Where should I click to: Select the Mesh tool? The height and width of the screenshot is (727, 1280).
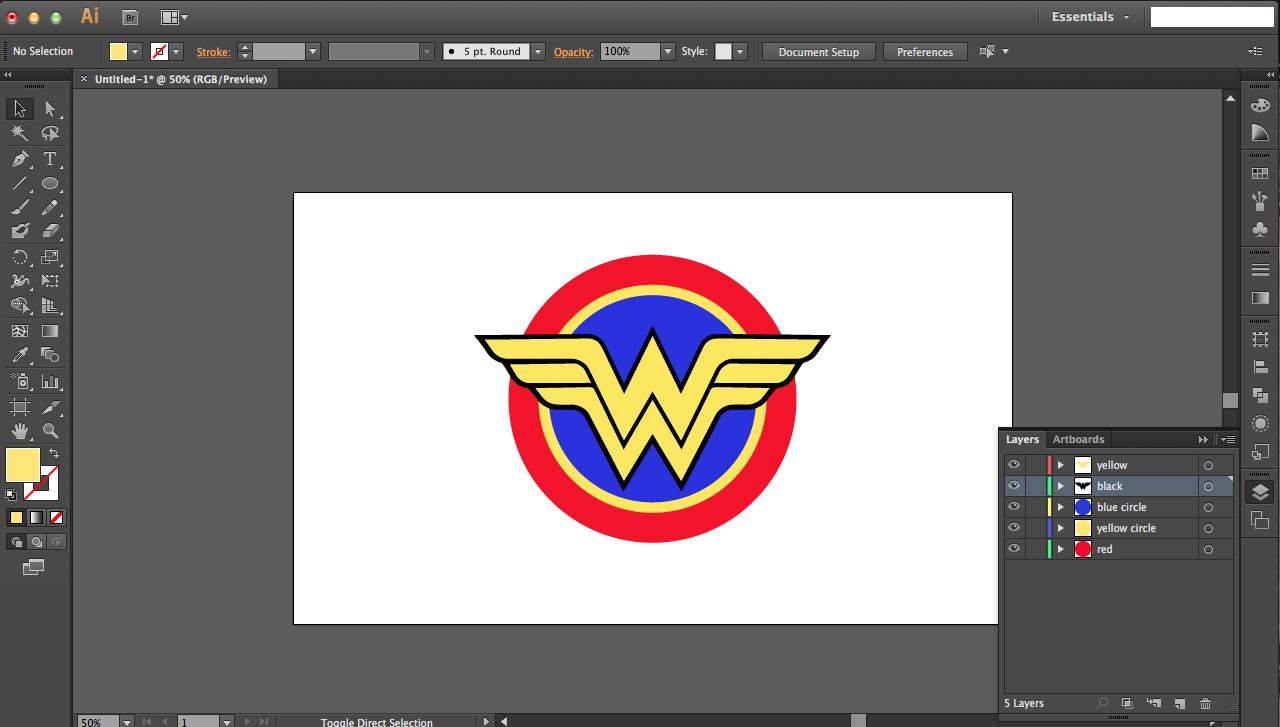pyautogui.click(x=20, y=331)
